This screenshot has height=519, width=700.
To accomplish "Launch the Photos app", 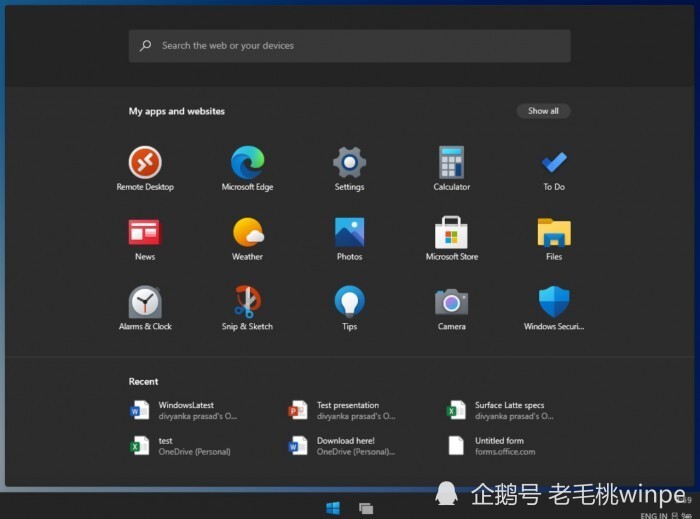I will (350, 239).
